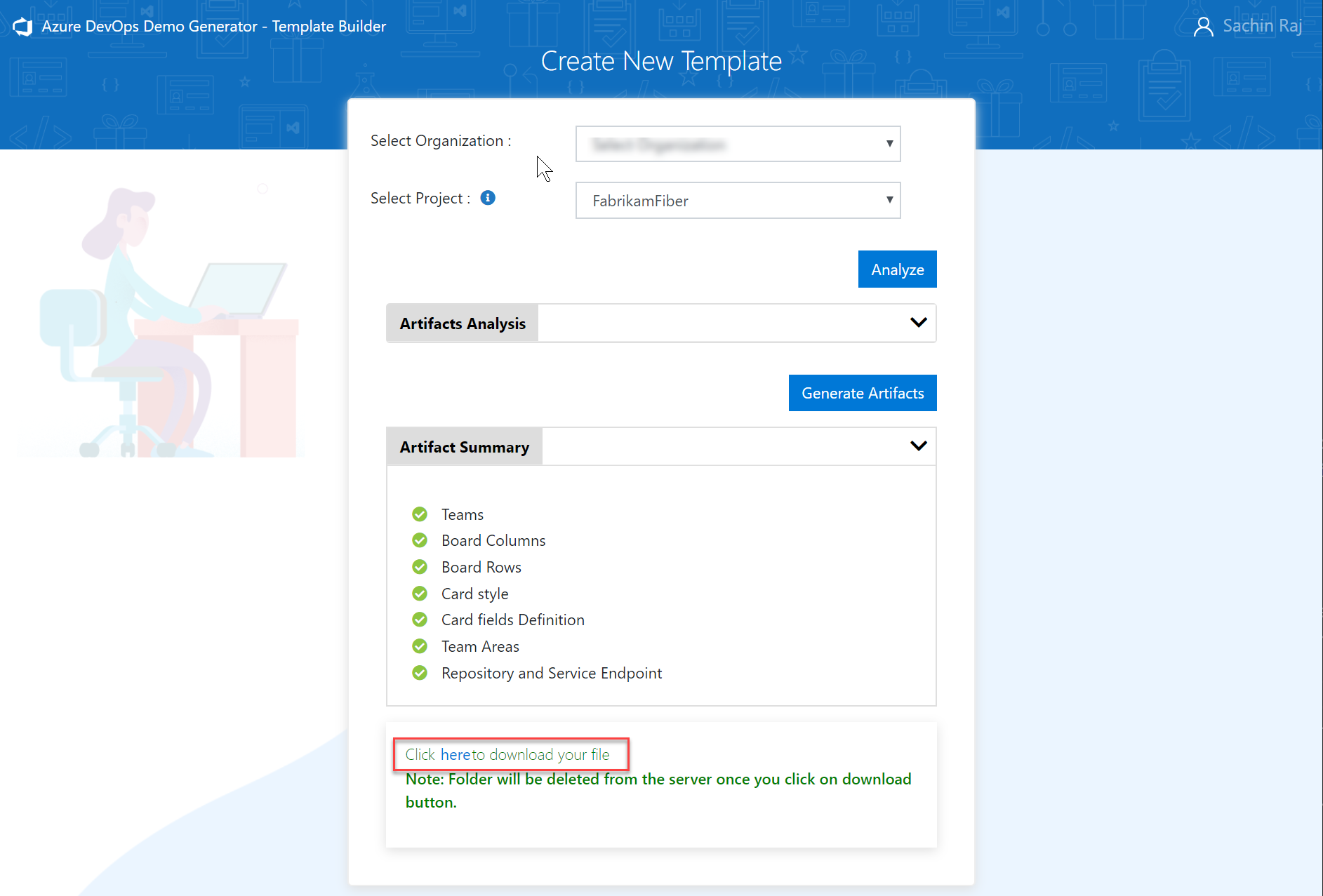Open the FabrikamFiber project dropdown
1323x896 pixels.
738,201
